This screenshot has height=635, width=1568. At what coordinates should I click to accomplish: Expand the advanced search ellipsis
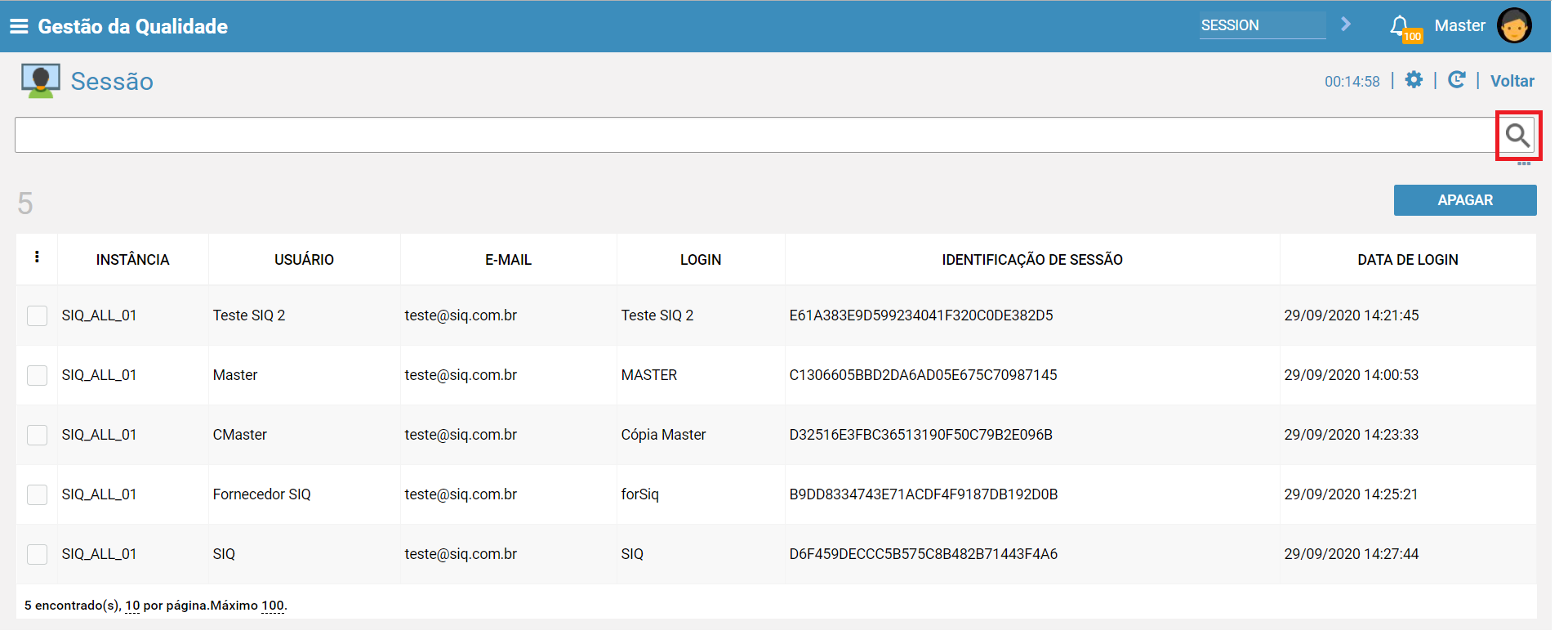click(x=1524, y=163)
